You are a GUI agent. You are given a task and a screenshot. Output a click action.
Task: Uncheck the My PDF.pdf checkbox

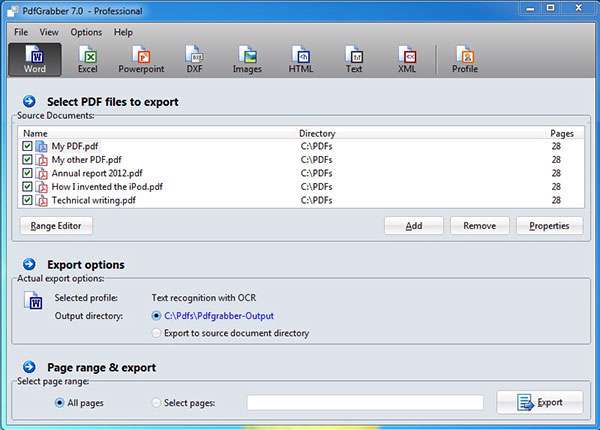click(x=26, y=146)
